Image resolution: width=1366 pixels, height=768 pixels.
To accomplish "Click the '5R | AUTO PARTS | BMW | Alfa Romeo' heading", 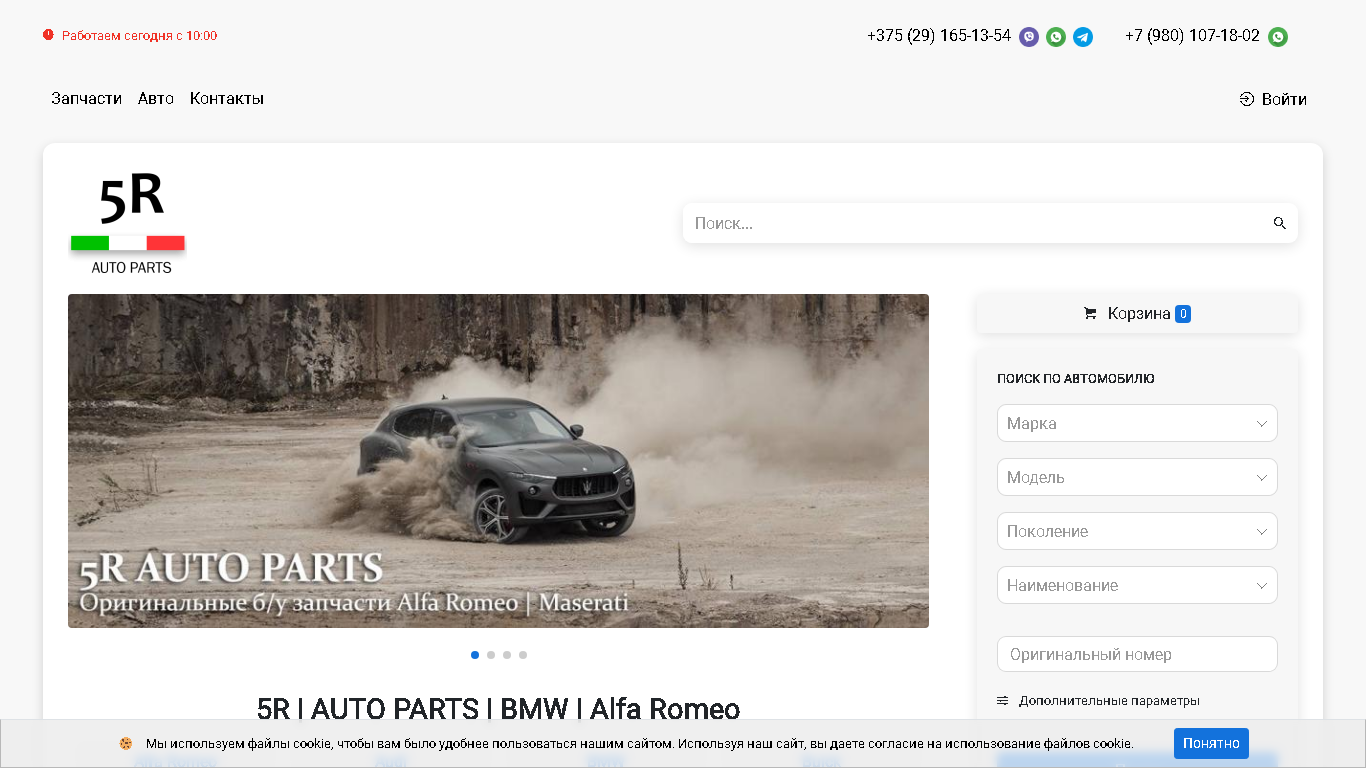I will [x=498, y=709].
